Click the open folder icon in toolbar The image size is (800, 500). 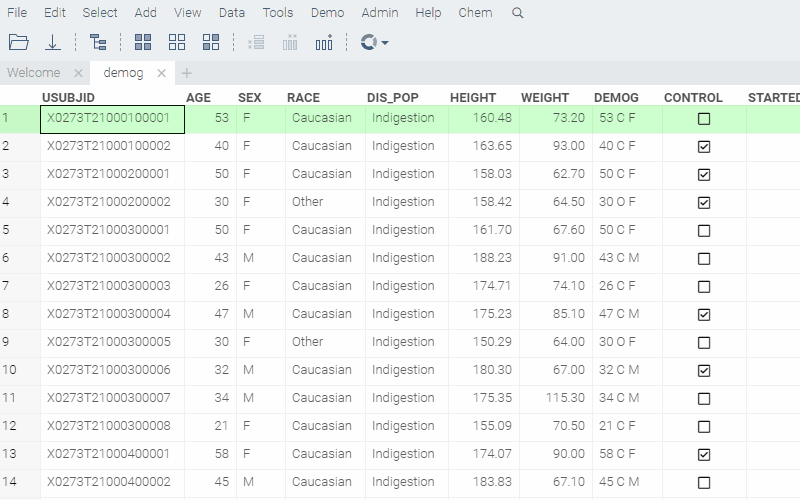coord(18,42)
